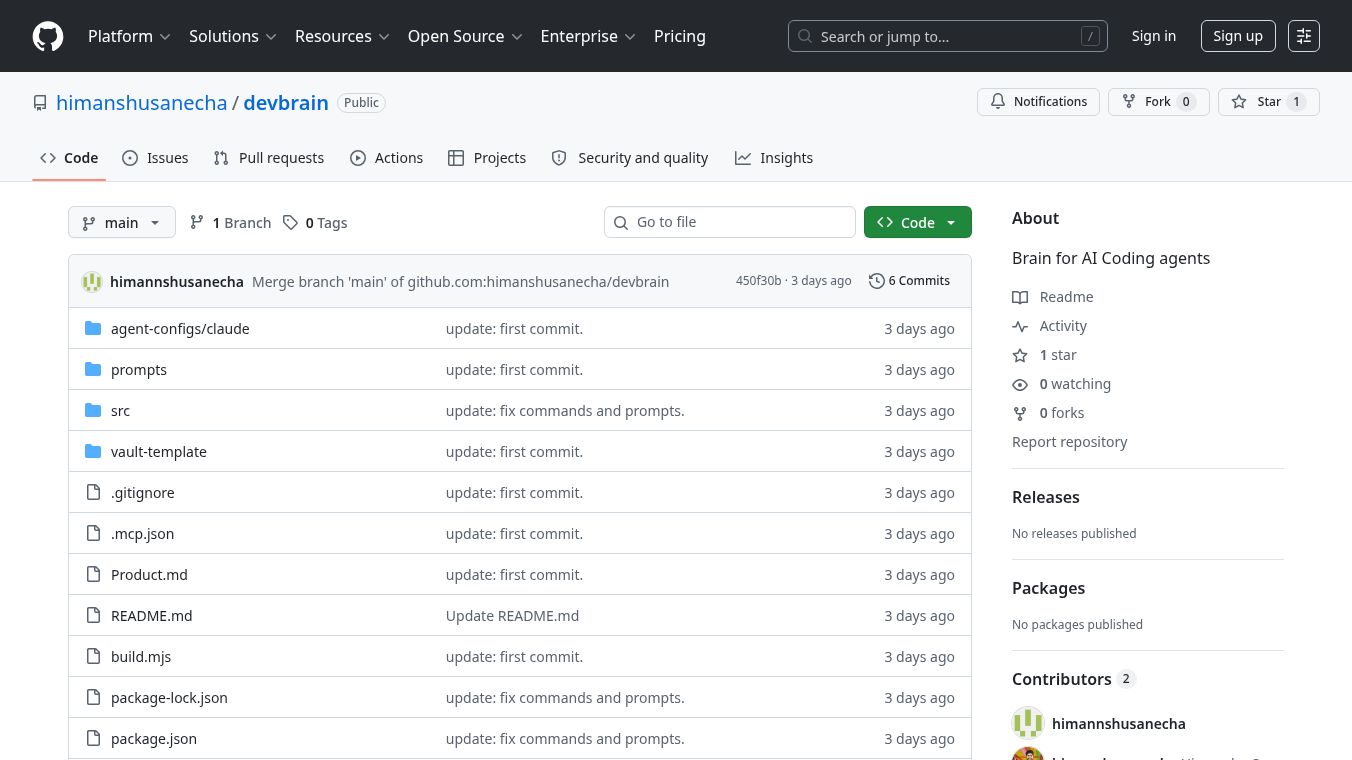Go to the Pricing page
The width and height of the screenshot is (1352, 760).
click(x=680, y=36)
